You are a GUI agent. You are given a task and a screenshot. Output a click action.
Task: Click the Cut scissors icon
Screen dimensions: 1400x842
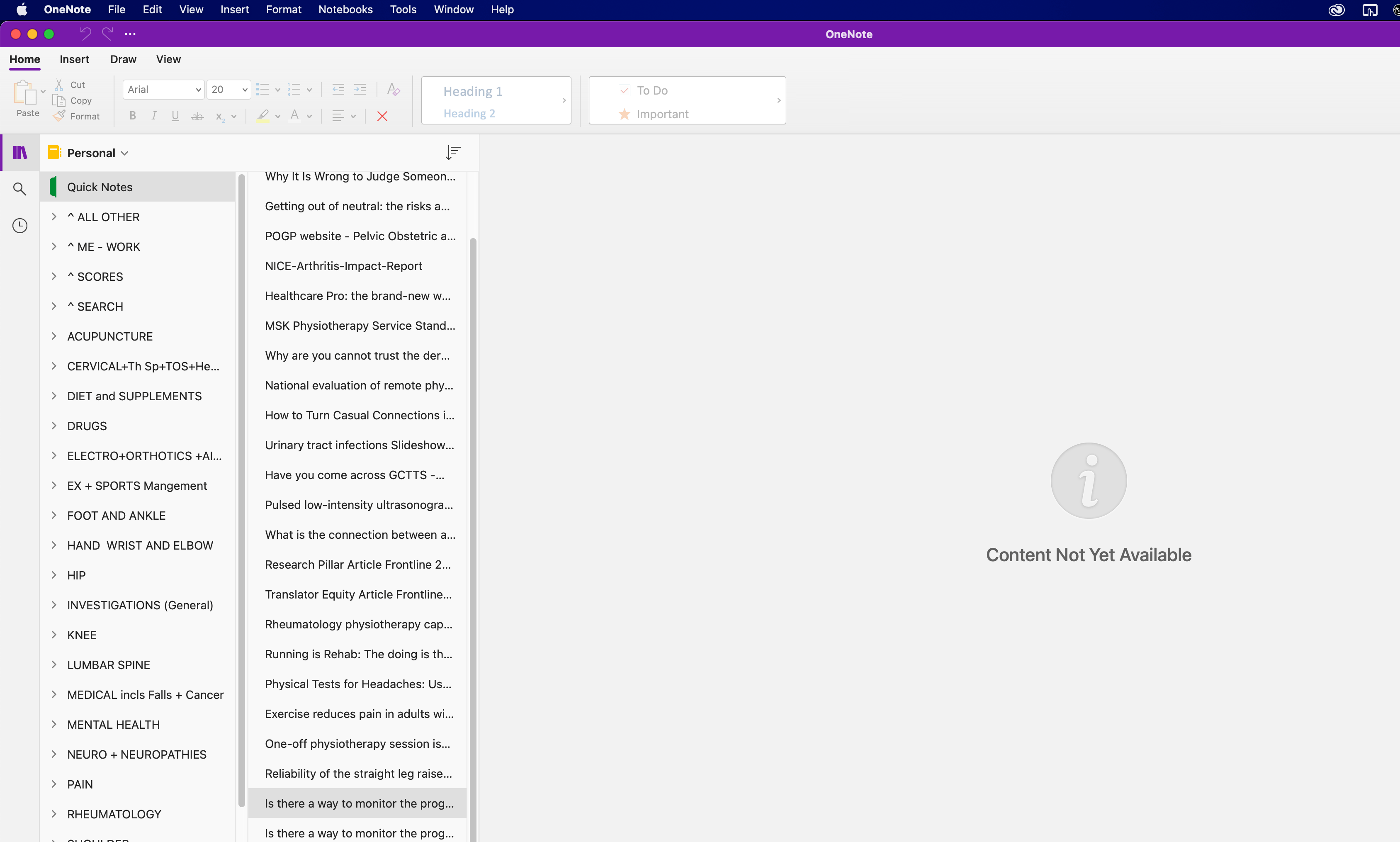(58, 85)
